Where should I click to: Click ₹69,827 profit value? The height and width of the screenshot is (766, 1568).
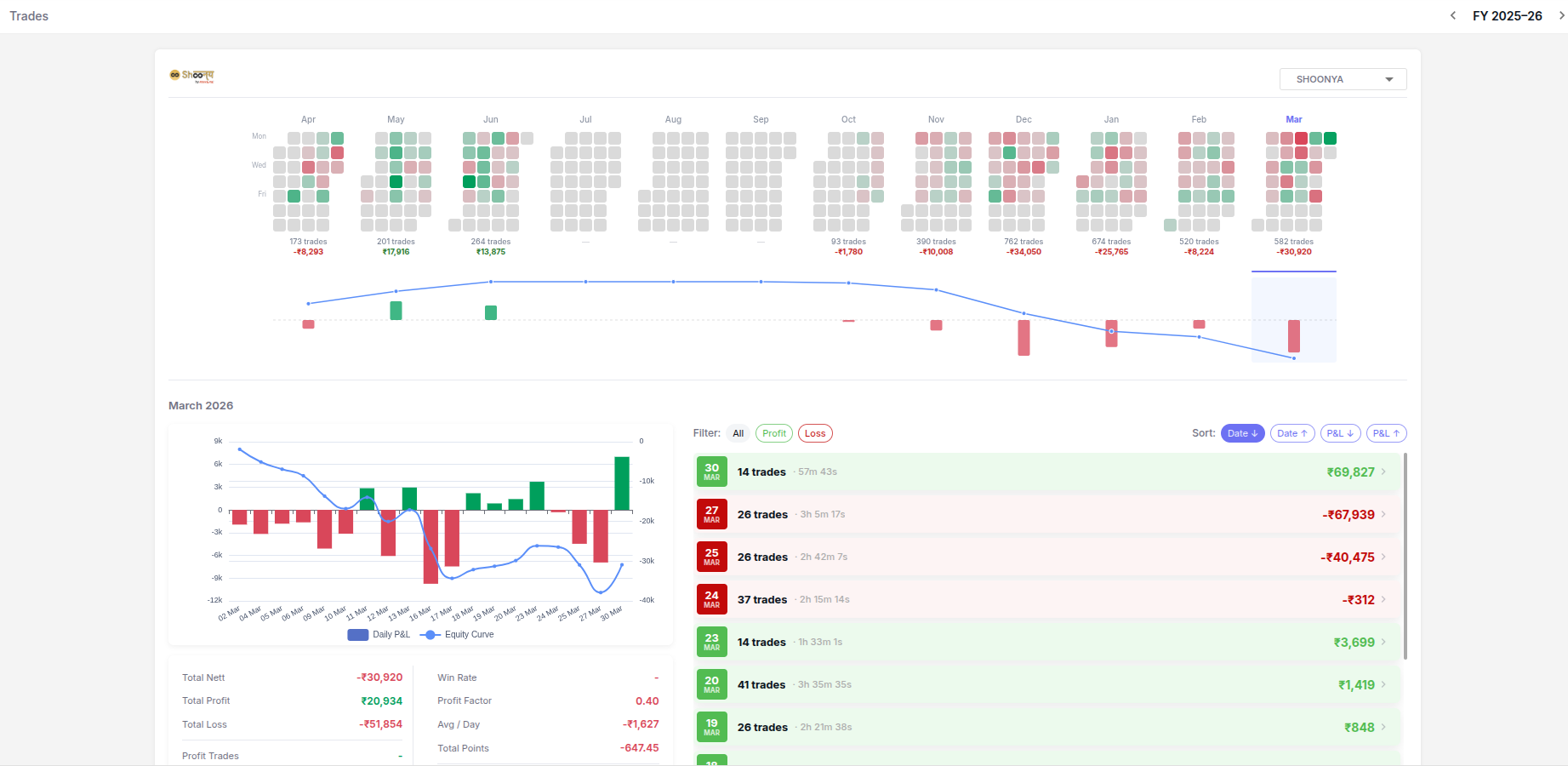click(1350, 472)
